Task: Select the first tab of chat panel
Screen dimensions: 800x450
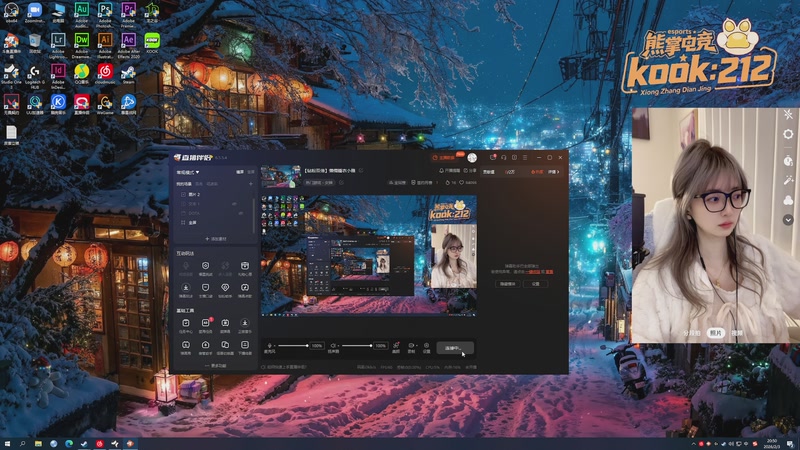Action: [x=489, y=172]
